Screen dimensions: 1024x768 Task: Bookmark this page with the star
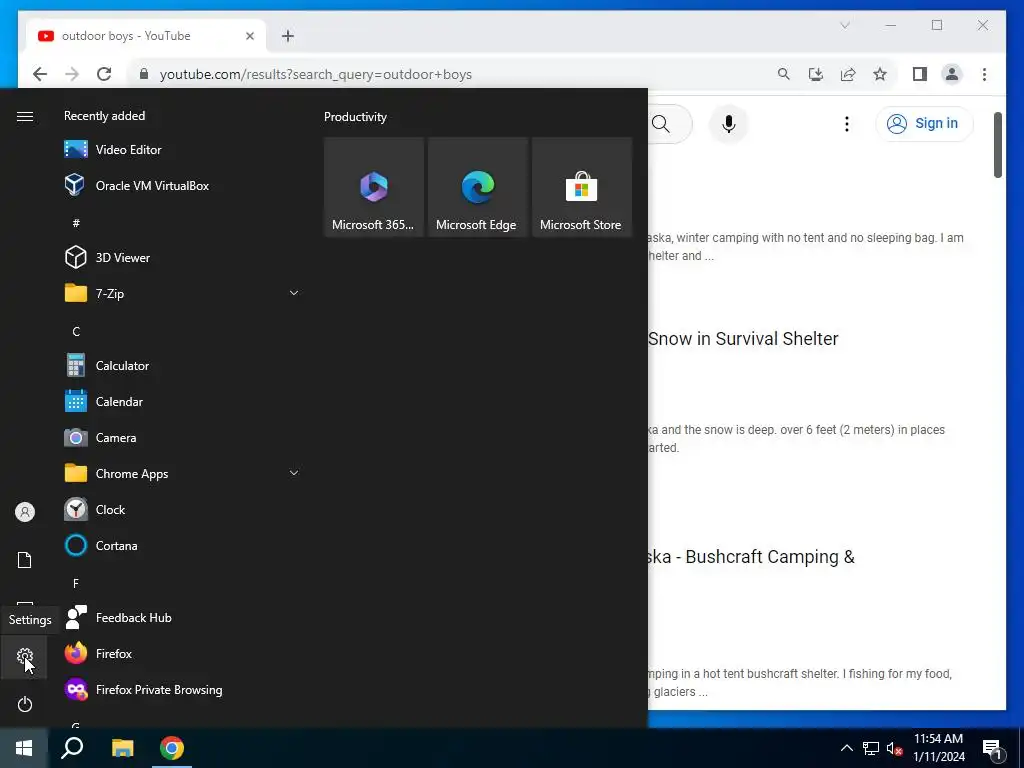point(880,74)
